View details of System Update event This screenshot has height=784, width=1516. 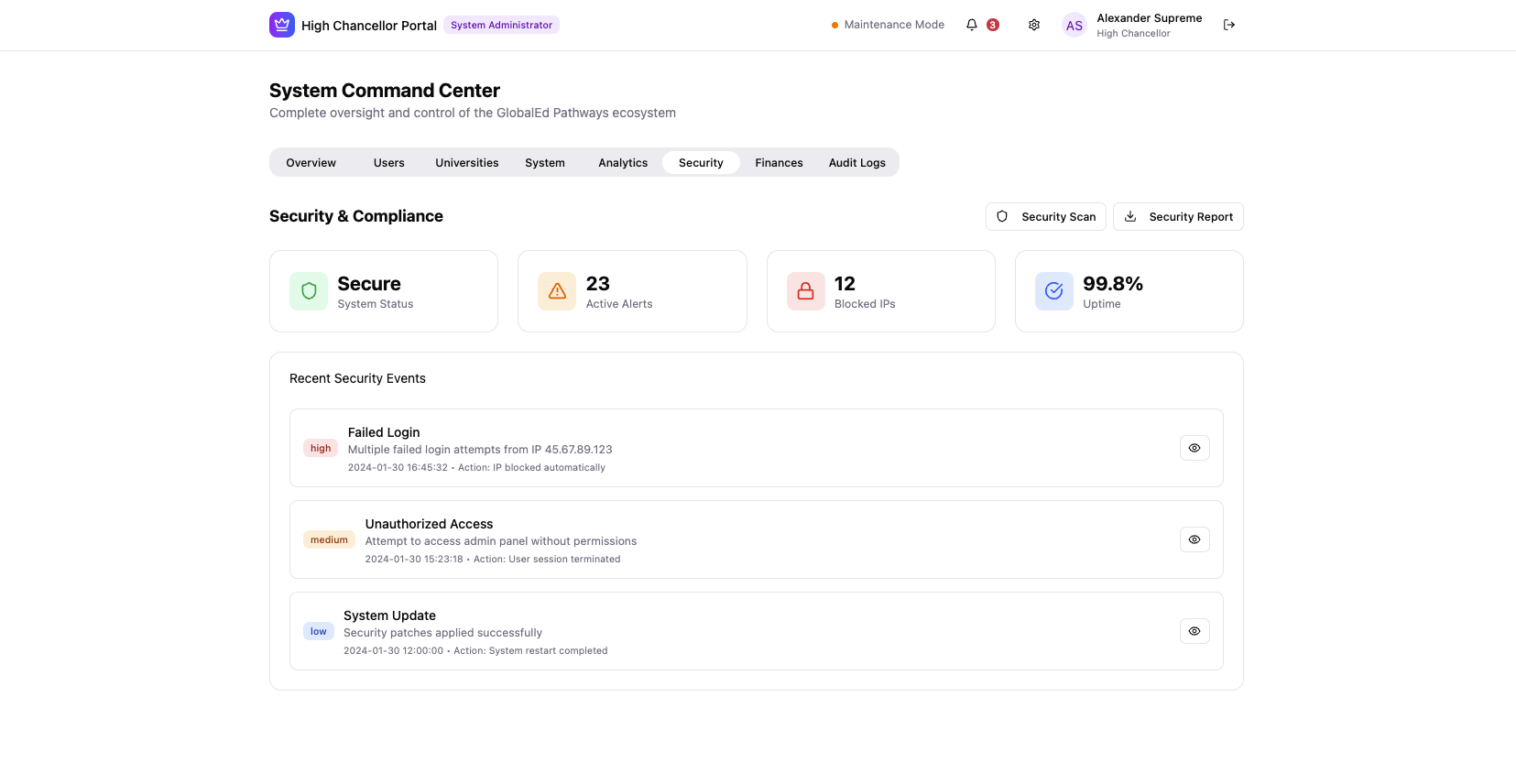coord(1194,631)
